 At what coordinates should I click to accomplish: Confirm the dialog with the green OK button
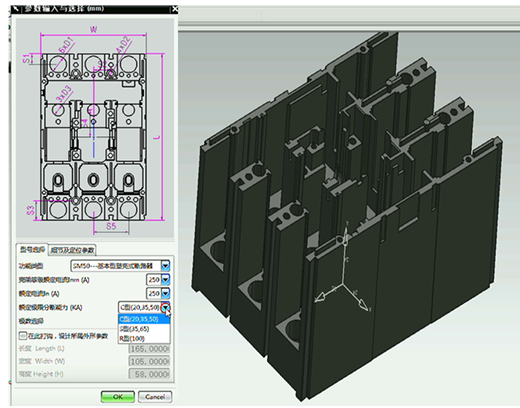point(118,397)
